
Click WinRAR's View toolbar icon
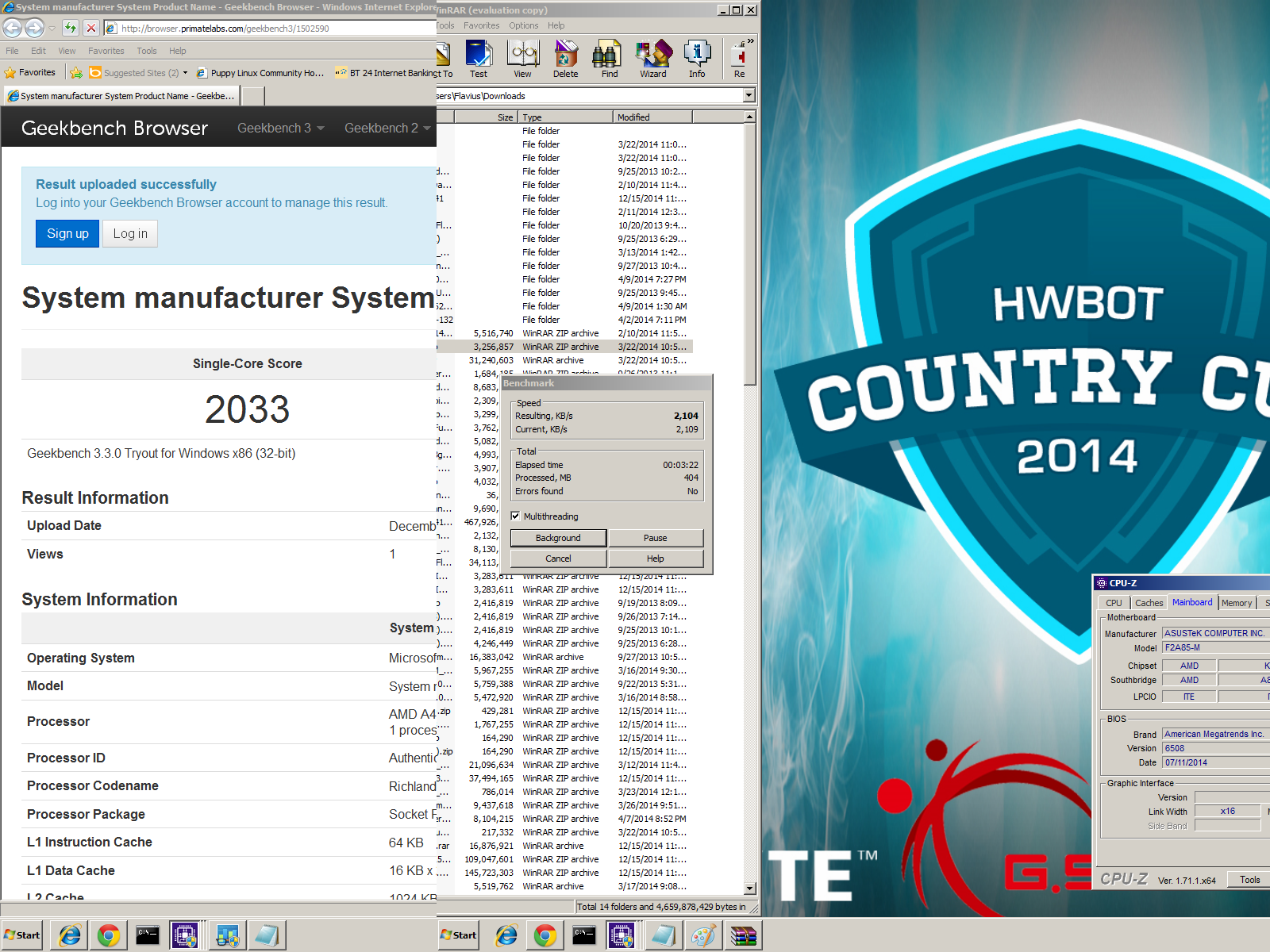(x=522, y=59)
